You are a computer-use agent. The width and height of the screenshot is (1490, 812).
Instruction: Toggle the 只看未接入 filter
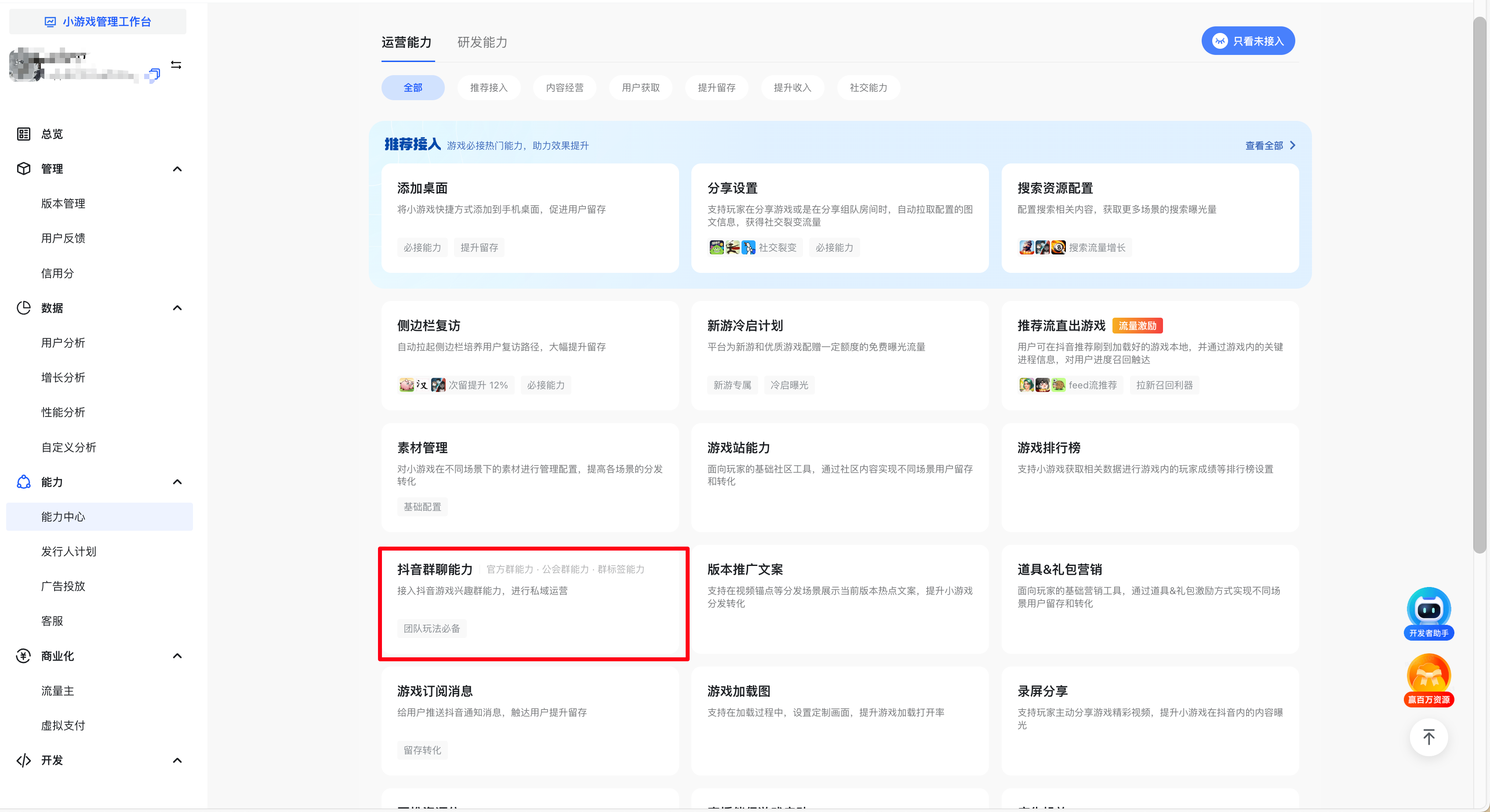pyautogui.click(x=1248, y=41)
